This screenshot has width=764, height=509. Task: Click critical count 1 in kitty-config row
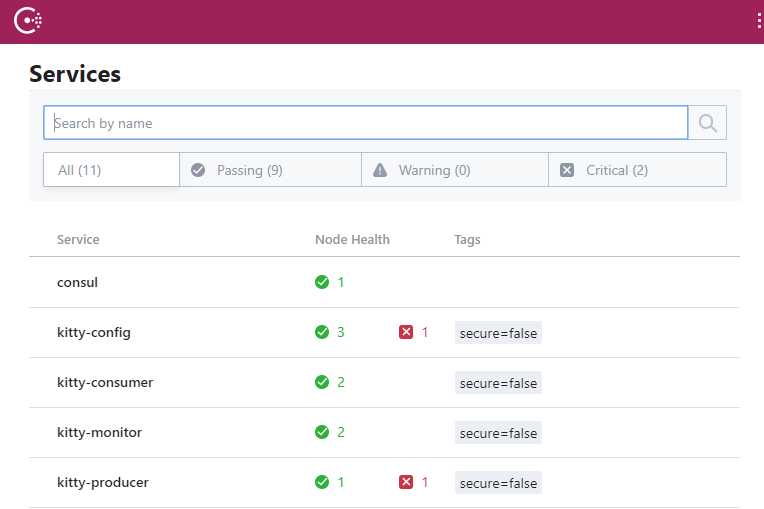coord(425,332)
